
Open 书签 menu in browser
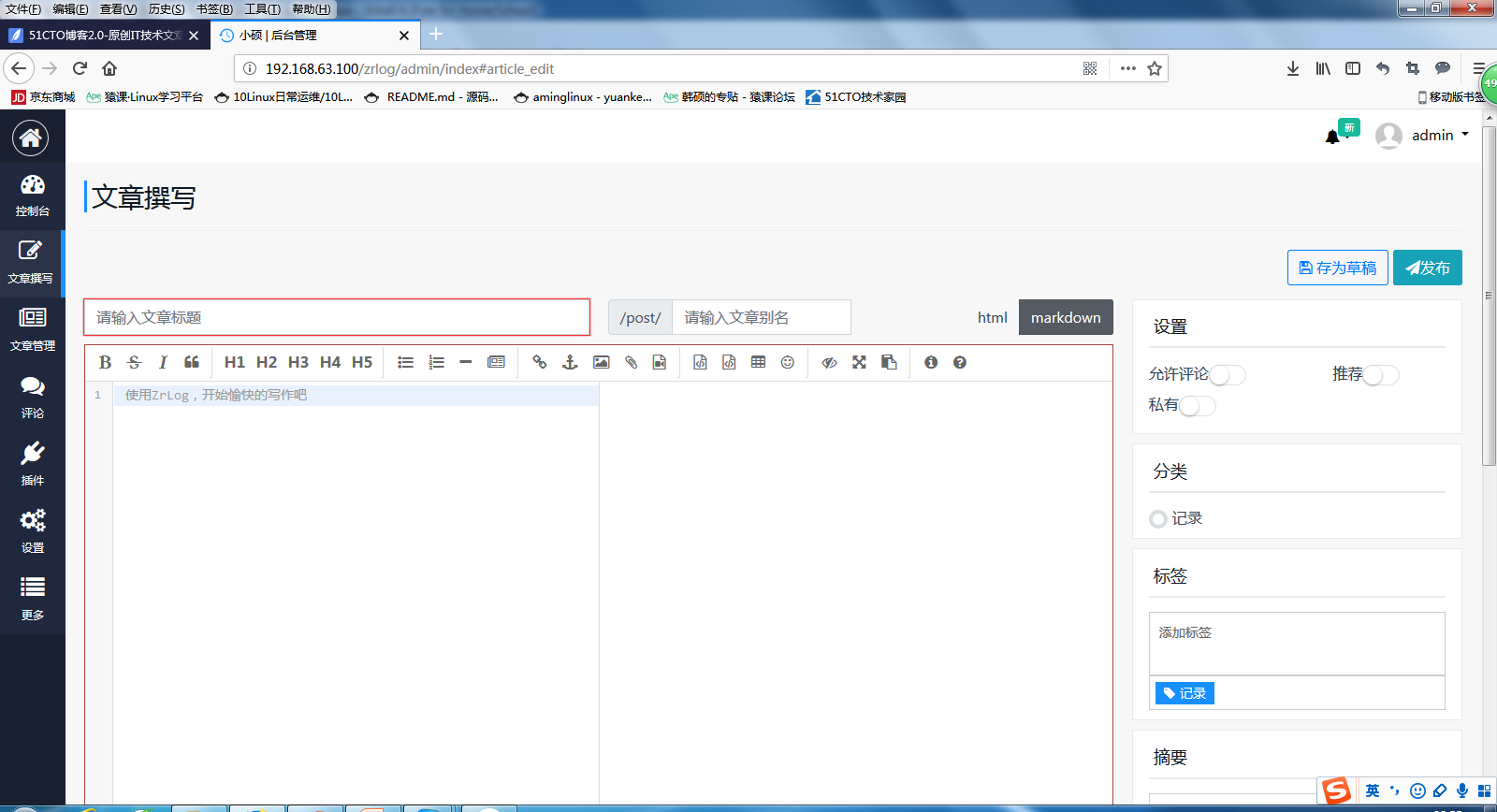214,9
